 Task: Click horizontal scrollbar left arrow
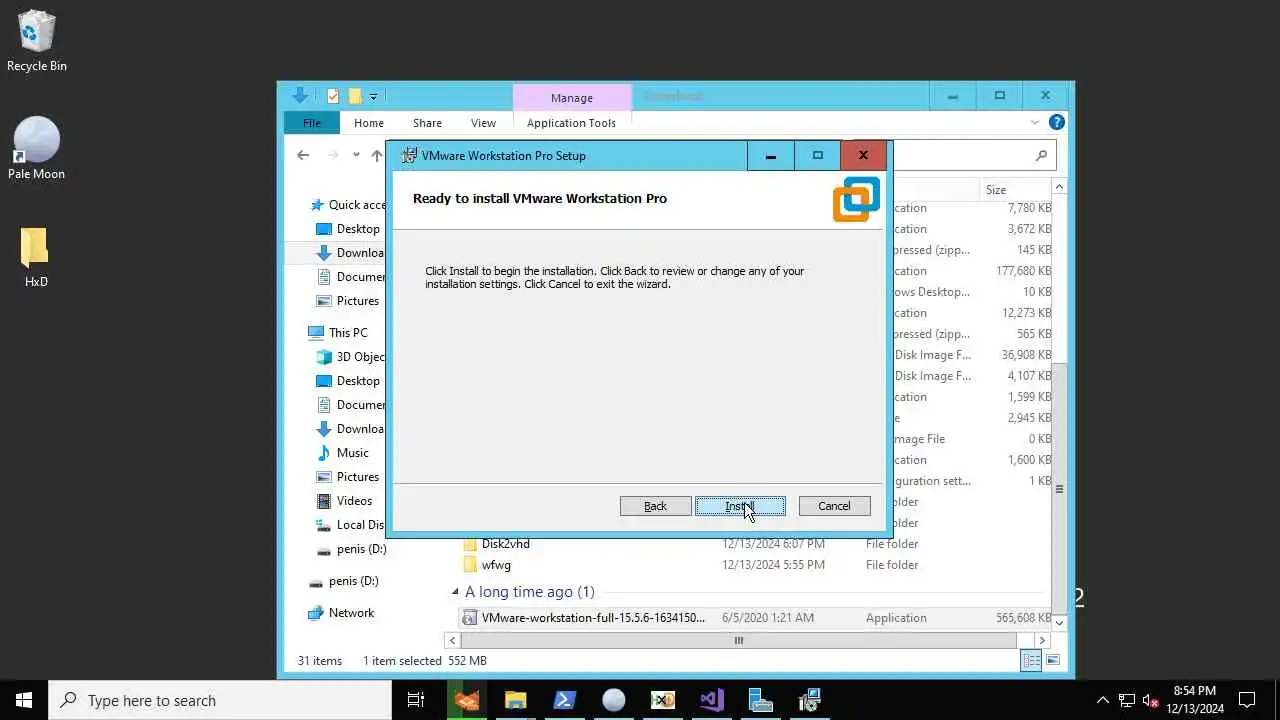(x=453, y=640)
